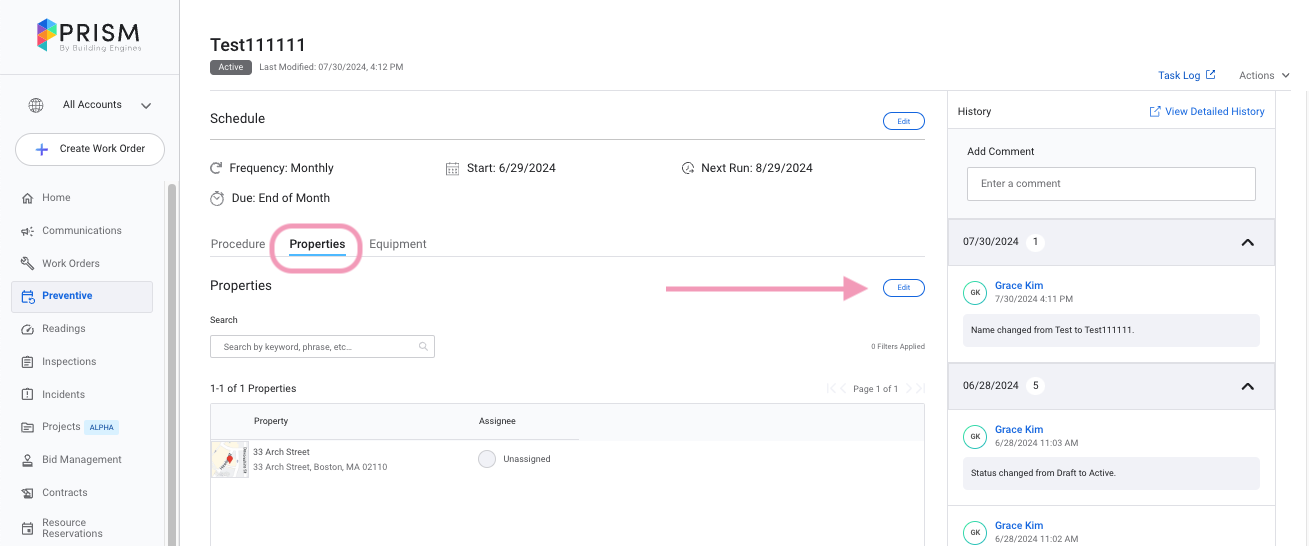Screen dimensions: 1309x546
Task: Switch to the Procedure tab
Action: 238,244
